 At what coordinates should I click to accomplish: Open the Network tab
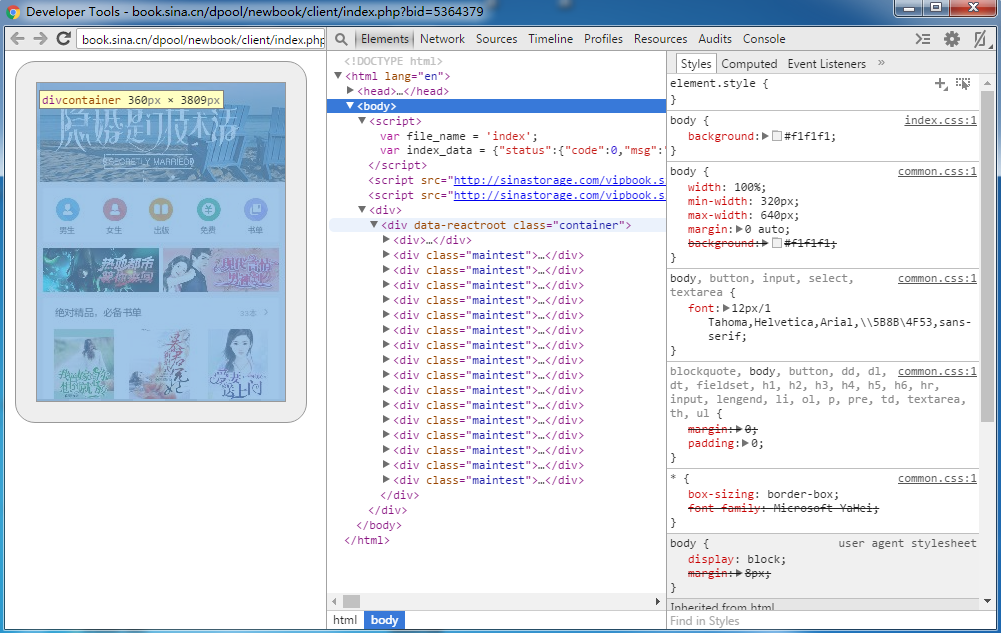(x=442, y=39)
